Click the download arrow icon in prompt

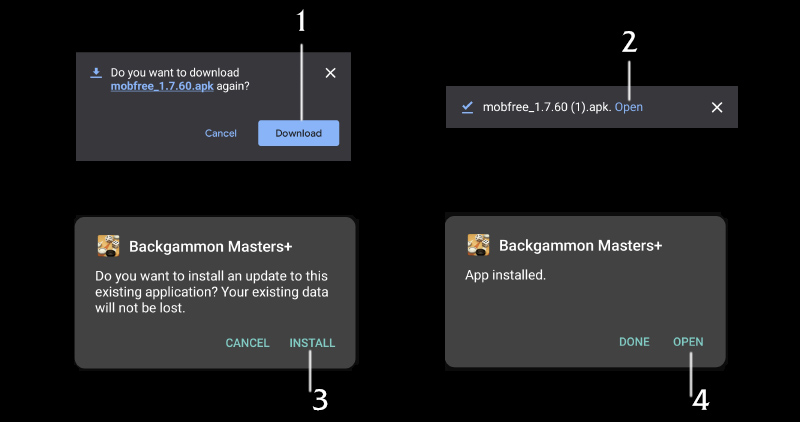point(96,73)
